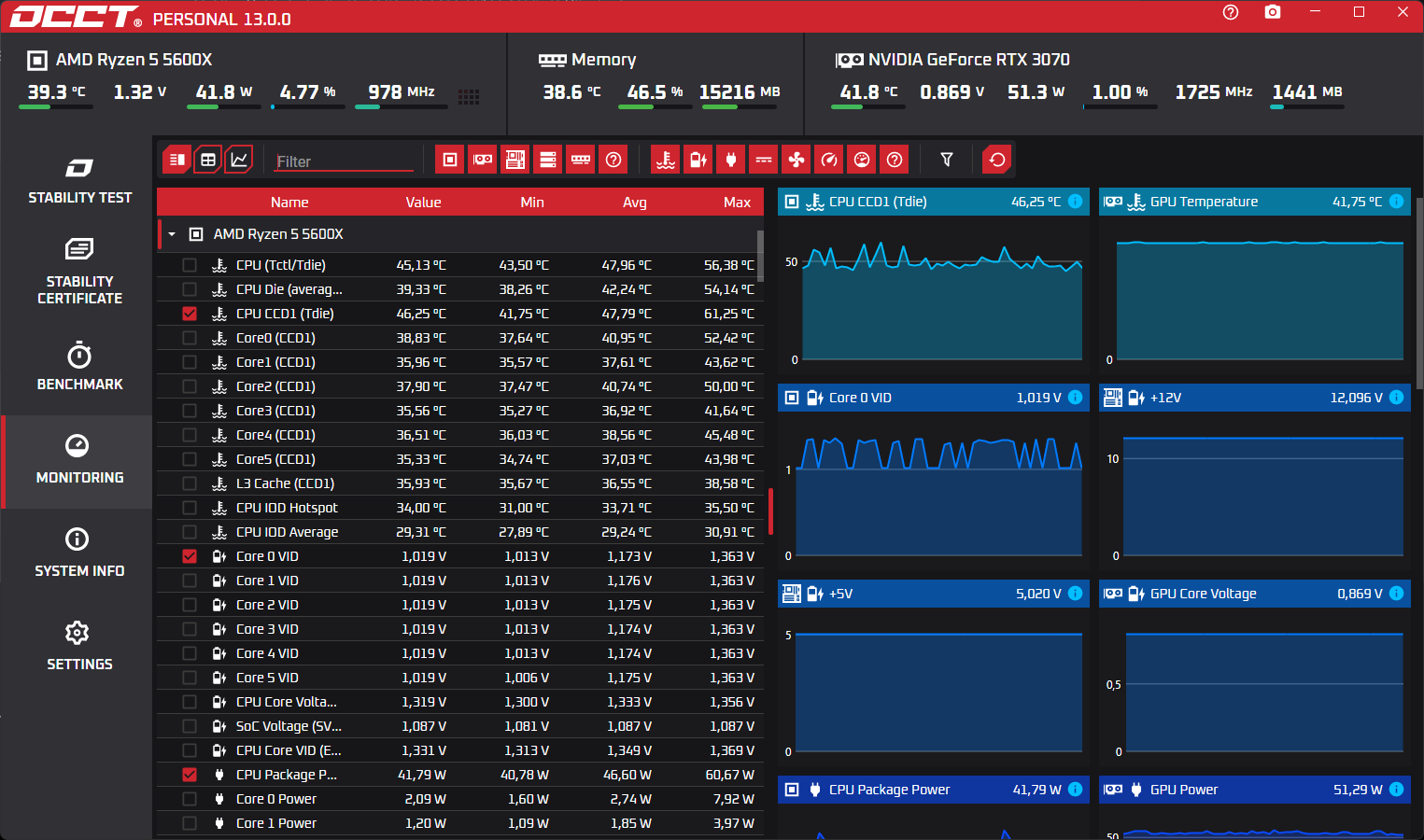The width and height of the screenshot is (1424, 840).
Task: Click the CPU hardware filter icon
Action: (x=450, y=160)
